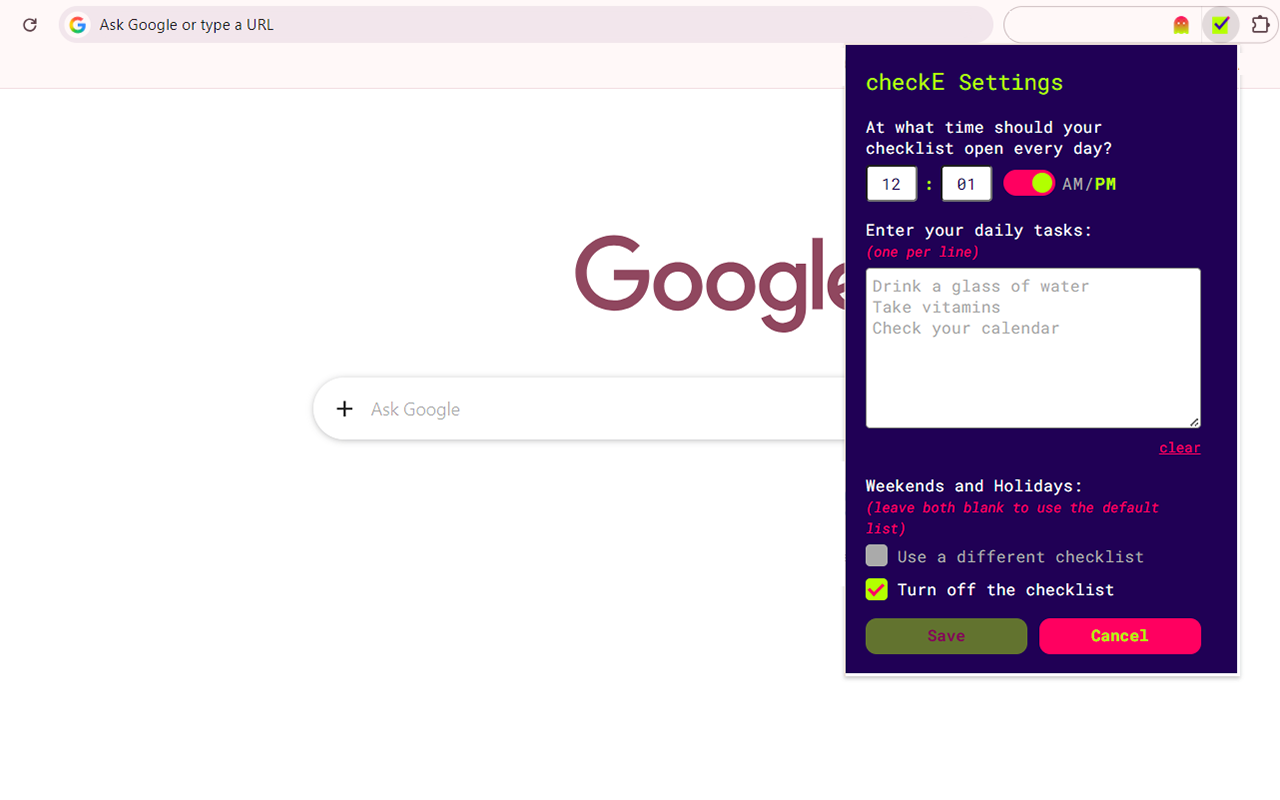
Task: Open the Extensions puzzle-piece menu
Action: pyautogui.click(x=1260, y=25)
